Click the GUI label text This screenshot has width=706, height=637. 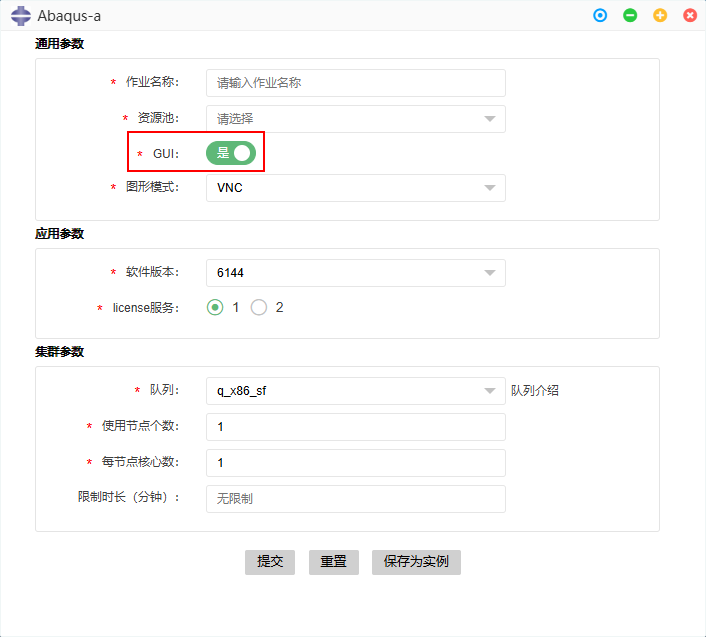click(x=166, y=154)
